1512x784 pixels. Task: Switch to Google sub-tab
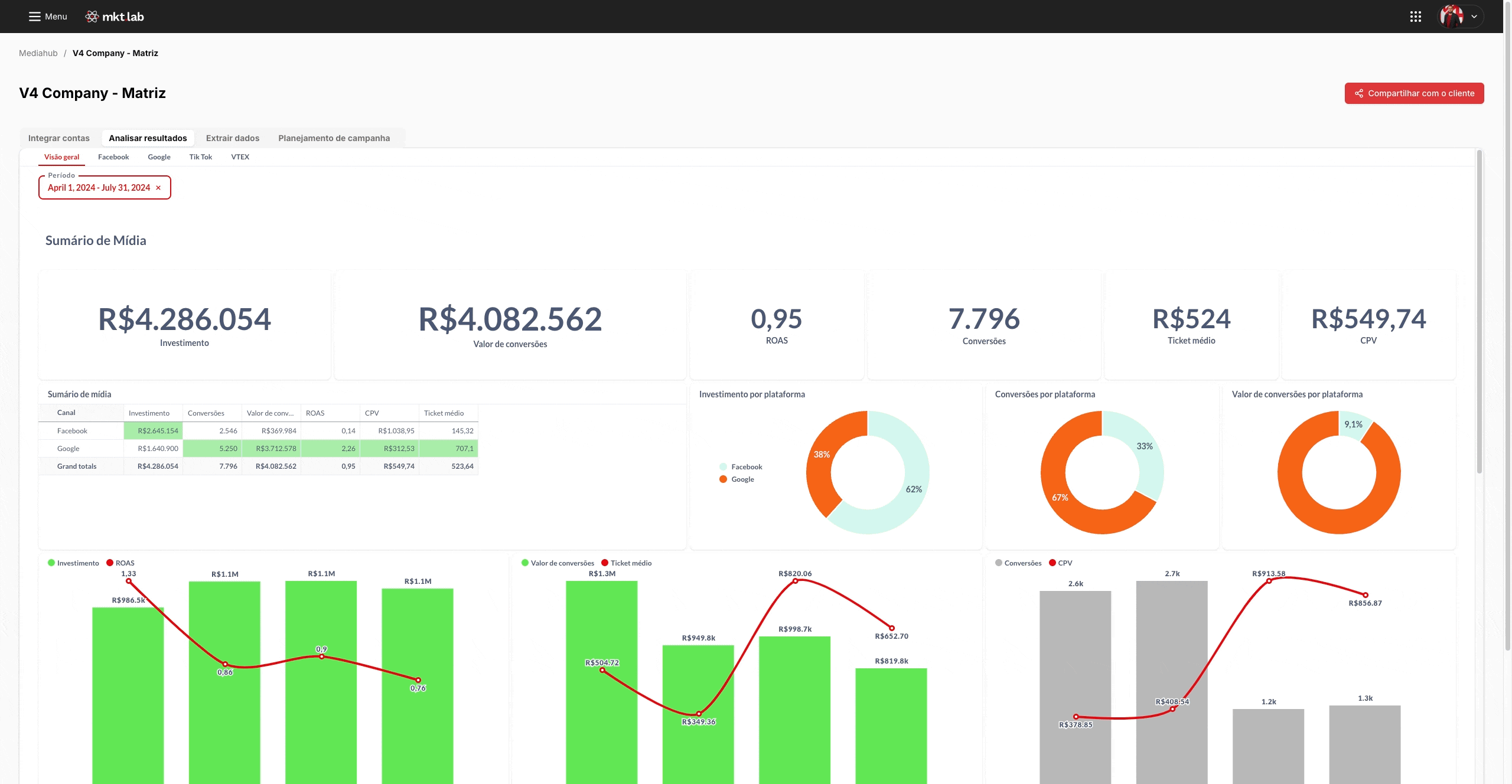point(159,157)
